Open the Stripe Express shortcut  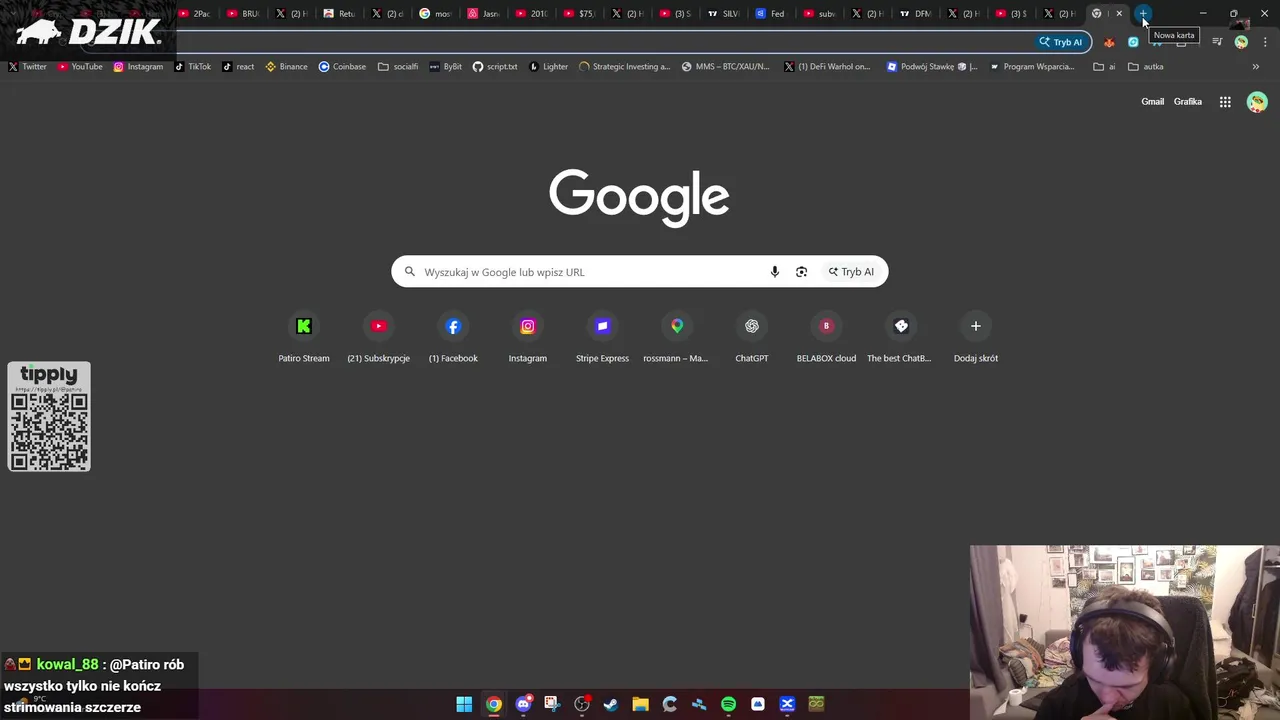point(602,338)
